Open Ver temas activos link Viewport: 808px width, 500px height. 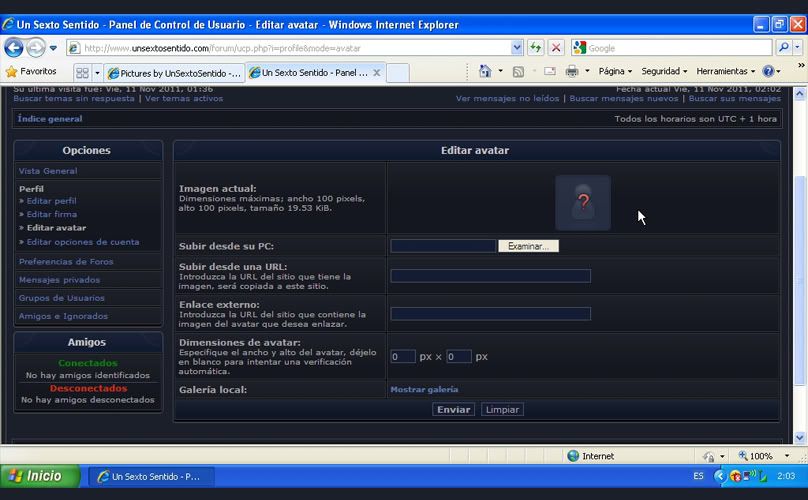click(x=184, y=98)
